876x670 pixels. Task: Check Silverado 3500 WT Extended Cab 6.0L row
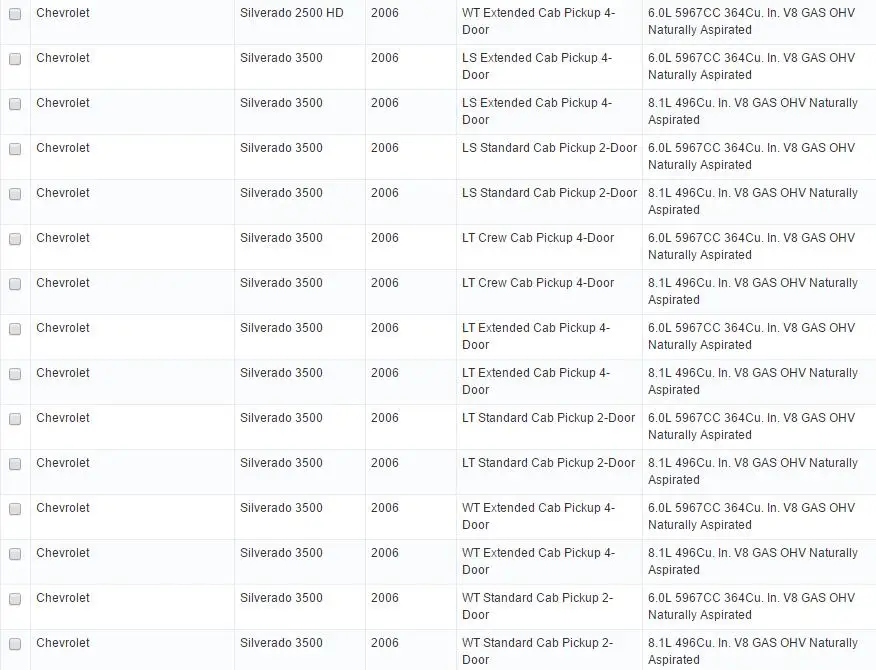(x=15, y=509)
